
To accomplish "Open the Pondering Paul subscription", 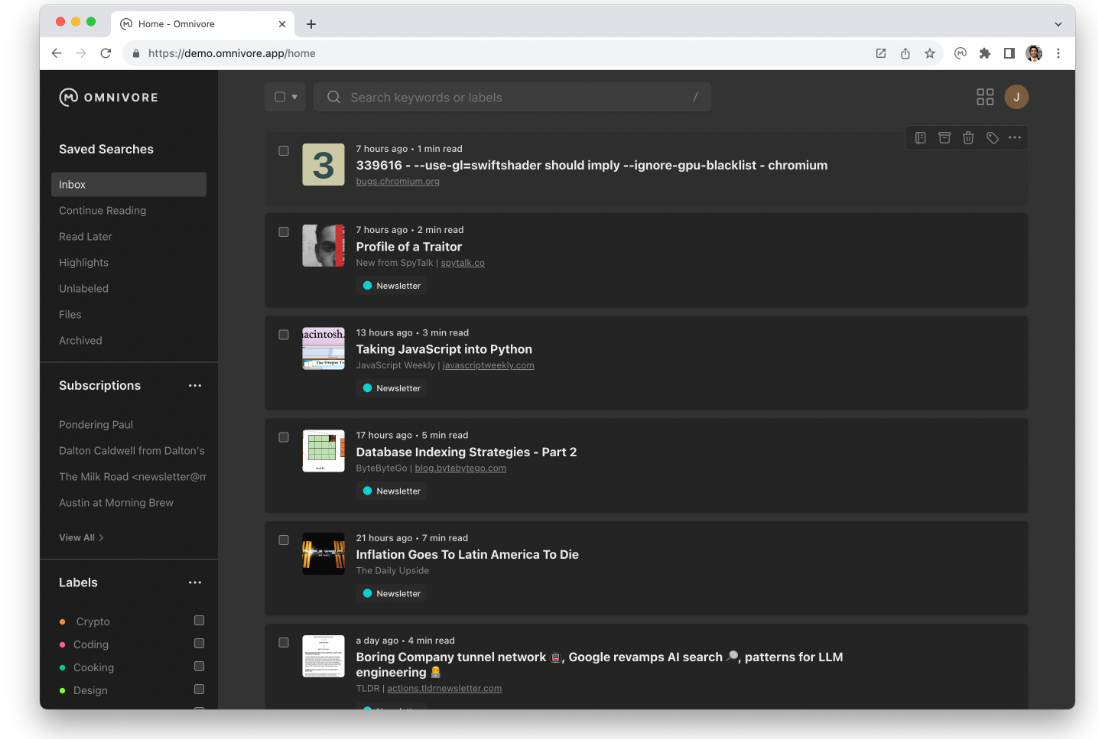I will (x=96, y=424).
